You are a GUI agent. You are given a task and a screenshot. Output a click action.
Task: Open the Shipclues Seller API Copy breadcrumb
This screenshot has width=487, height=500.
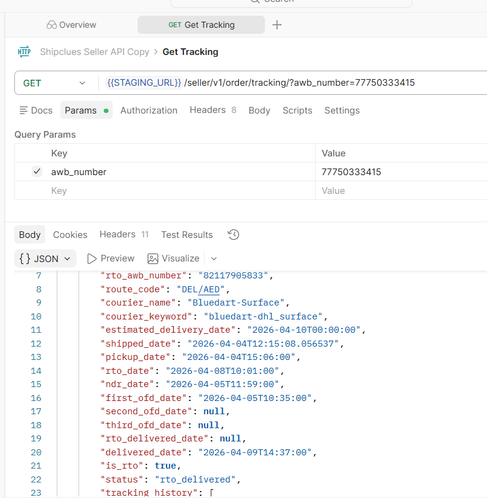click(x=94, y=52)
